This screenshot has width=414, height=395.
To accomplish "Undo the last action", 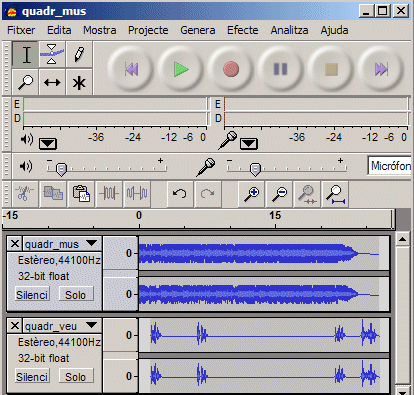I will pos(180,194).
